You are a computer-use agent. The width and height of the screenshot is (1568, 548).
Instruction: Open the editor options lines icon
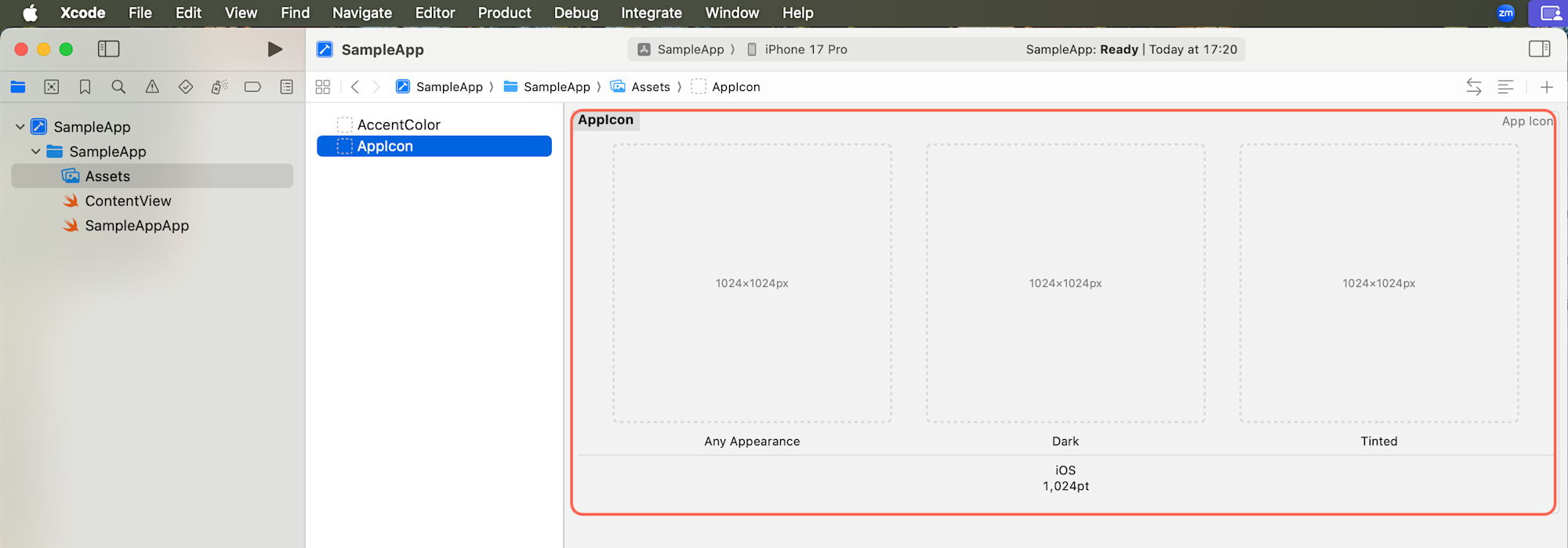tap(1505, 87)
